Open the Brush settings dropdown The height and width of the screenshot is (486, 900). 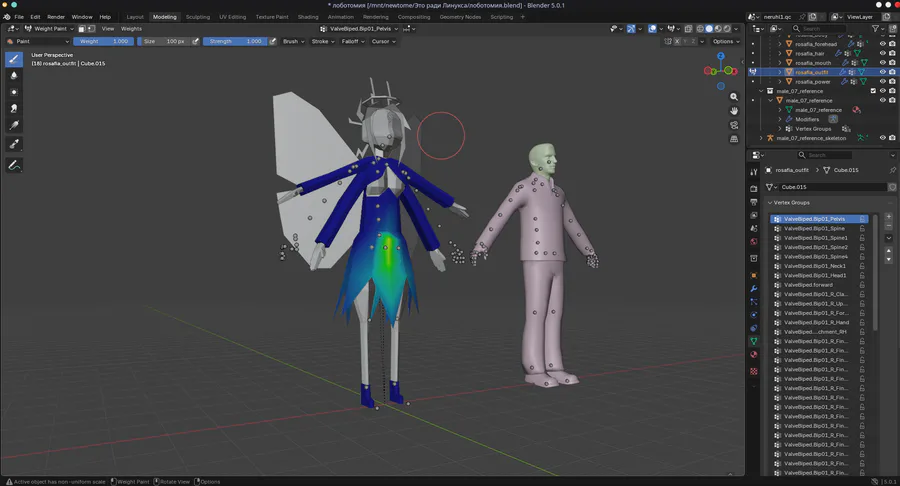(x=293, y=41)
